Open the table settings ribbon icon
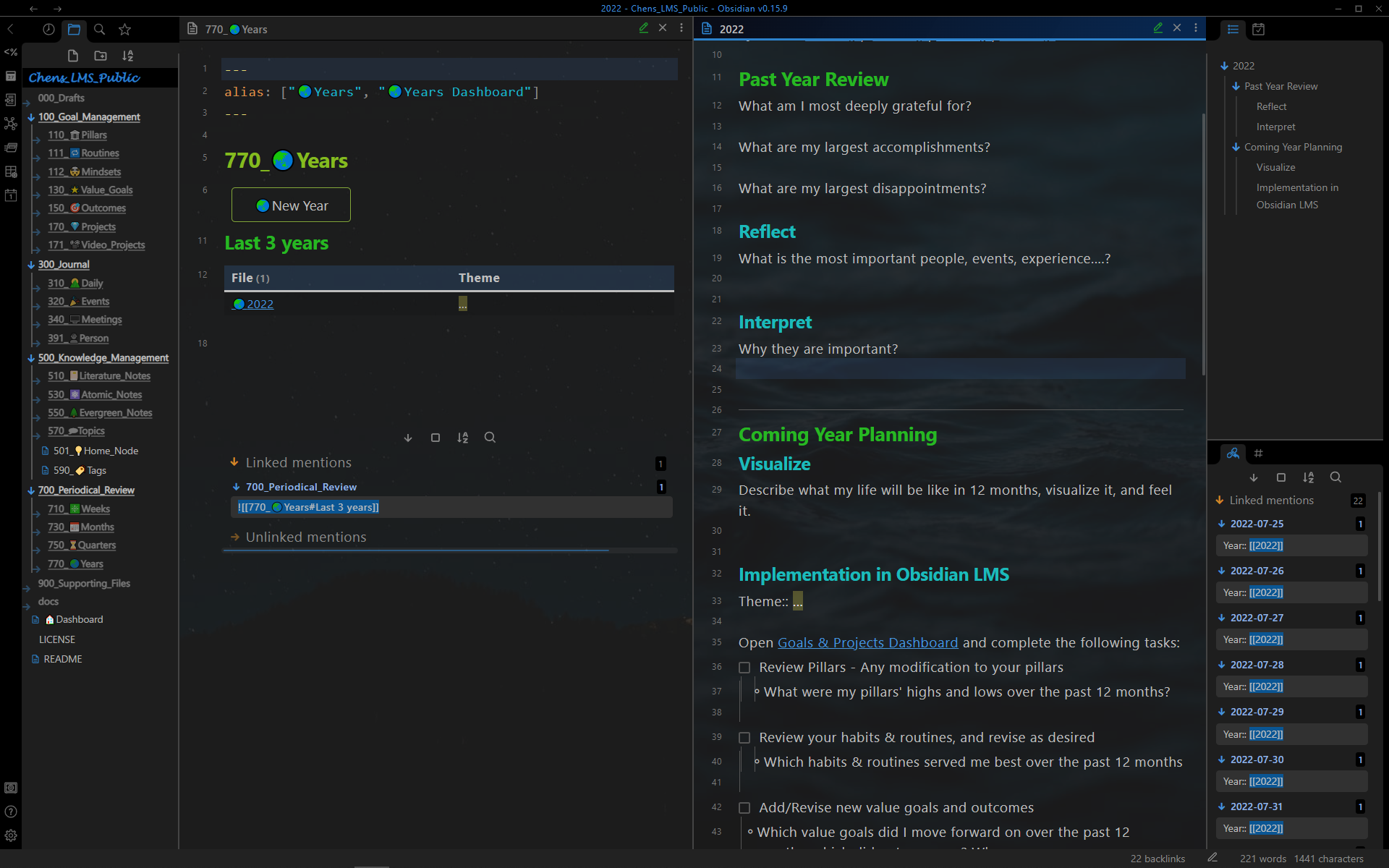The height and width of the screenshot is (868, 1389). click(x=11, y=171)
